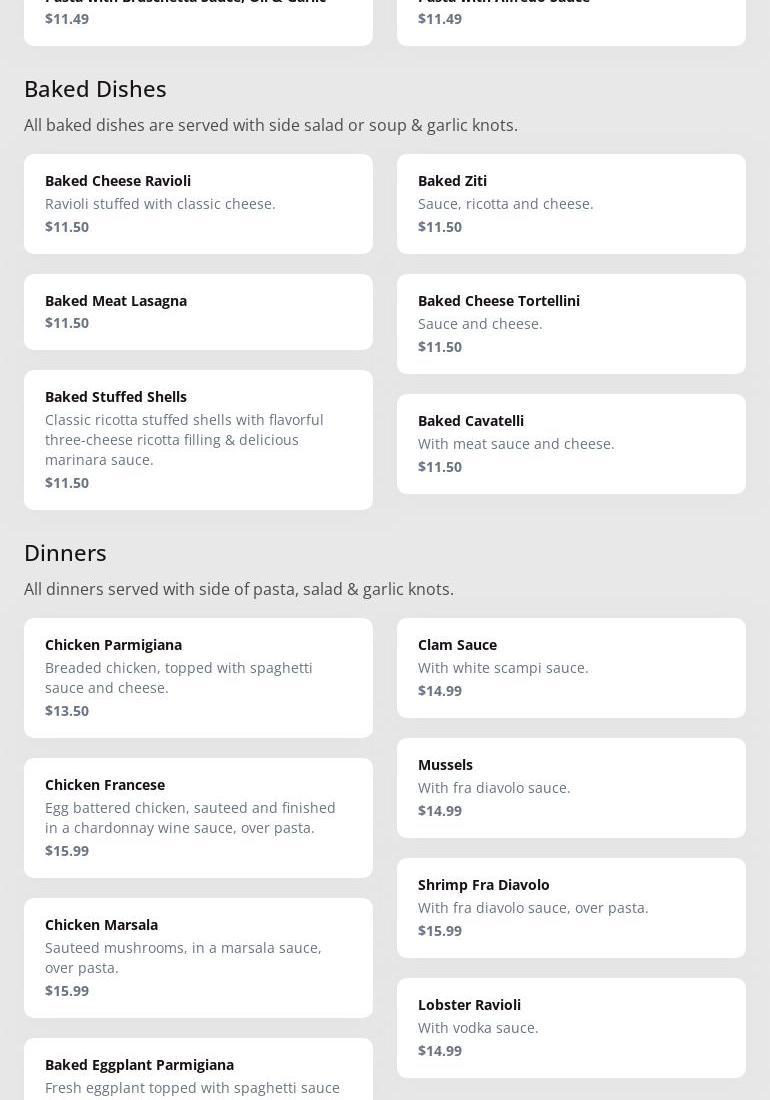This screenshot has height=1100, width=770.
Task: Select the Chicken Marsala dinner
Action: tap(198, 957)
